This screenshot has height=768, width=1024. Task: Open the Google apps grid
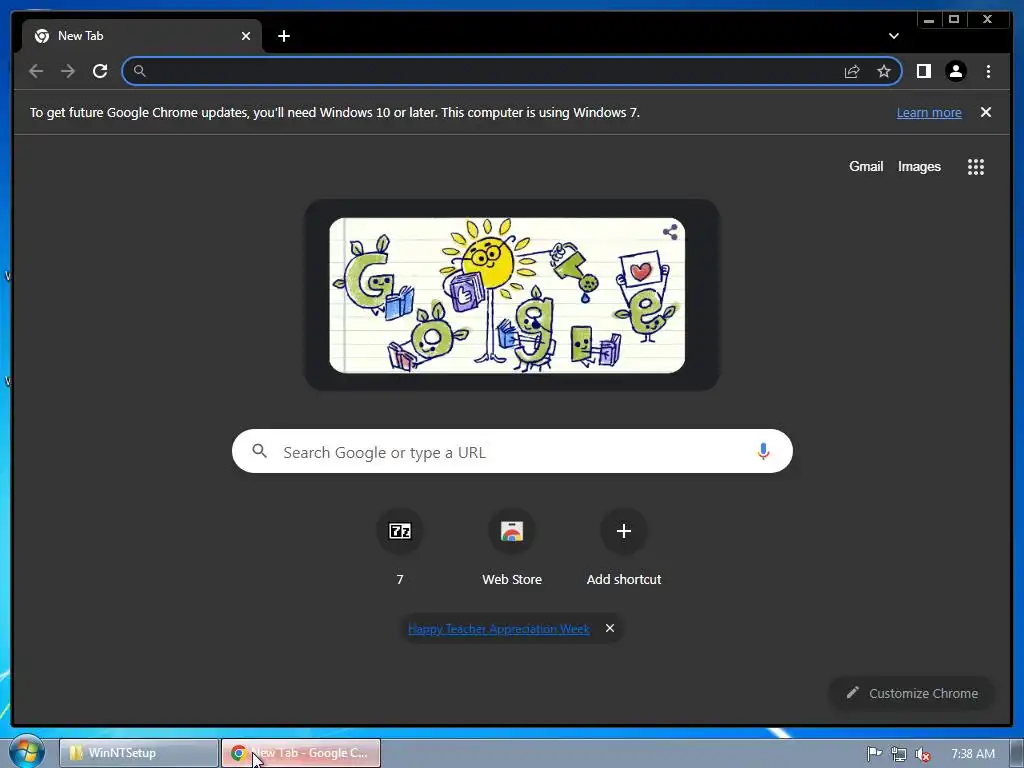point(976,167)
